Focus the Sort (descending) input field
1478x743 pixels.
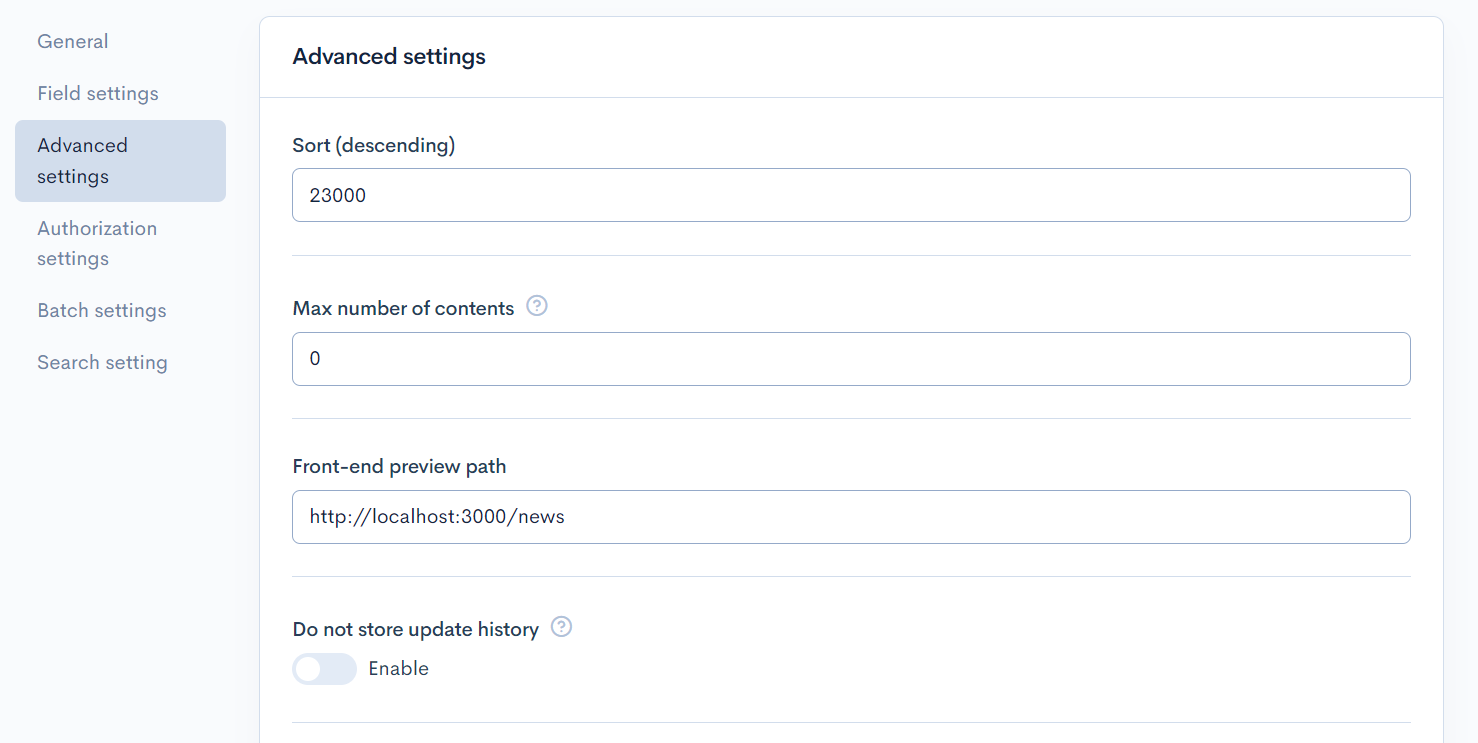(850, 195)
